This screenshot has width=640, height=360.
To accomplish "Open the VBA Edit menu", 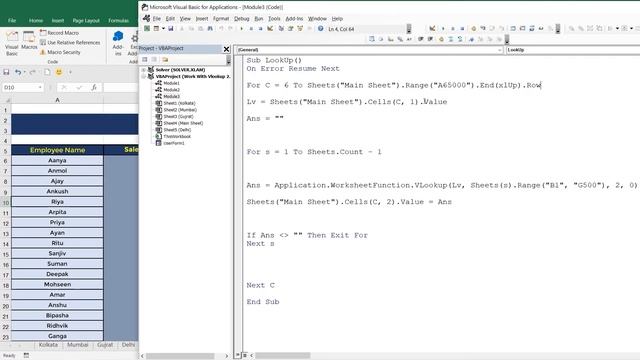I will click(x=170, y=19).
